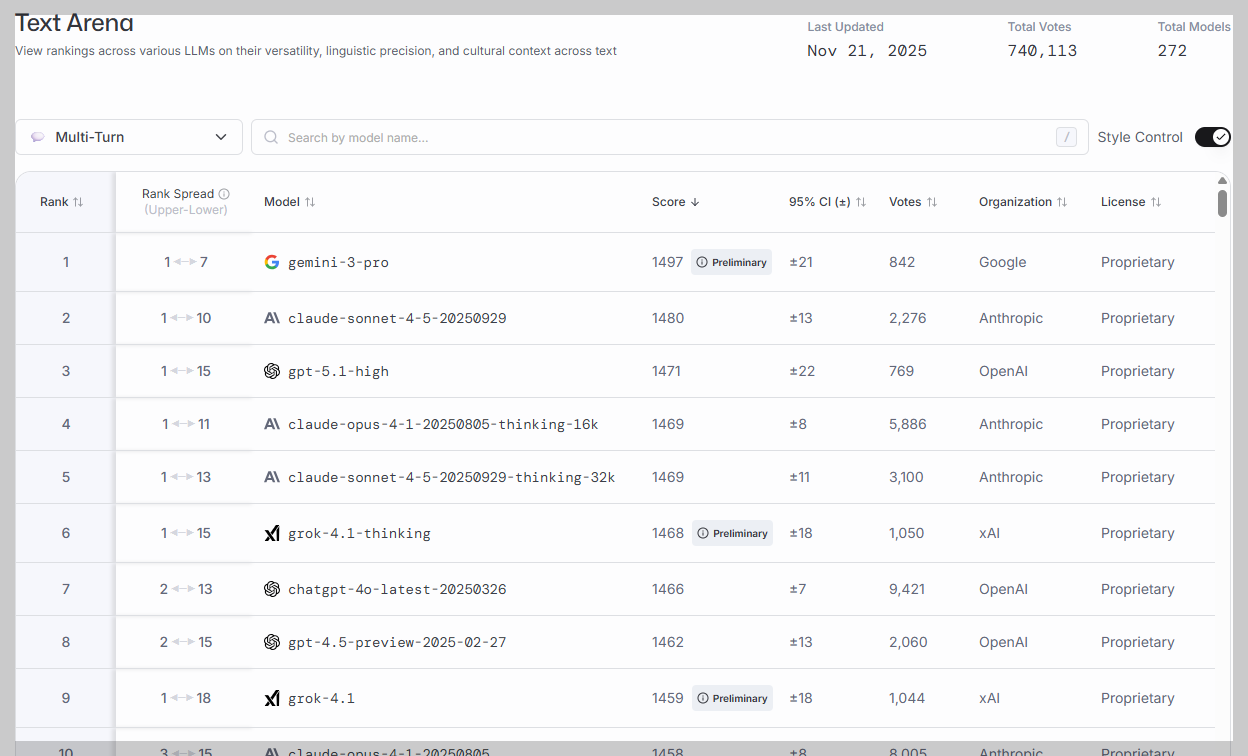Viewport: 1248px width, 756px height.
Task: Click the Rank Spread info icon
Action: (224, 194)
